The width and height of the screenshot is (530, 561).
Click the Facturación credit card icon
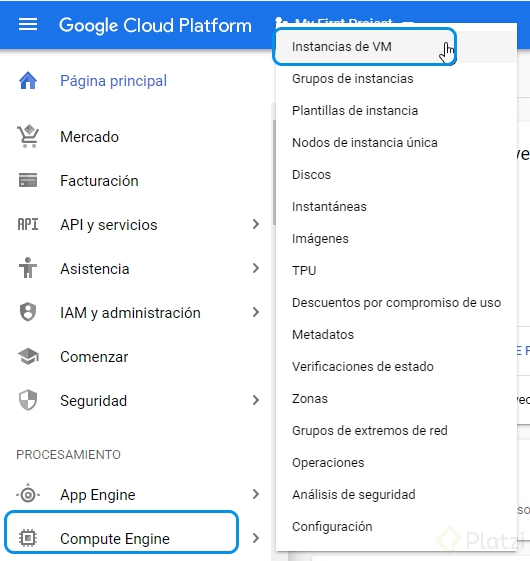(x=28, y=180)
